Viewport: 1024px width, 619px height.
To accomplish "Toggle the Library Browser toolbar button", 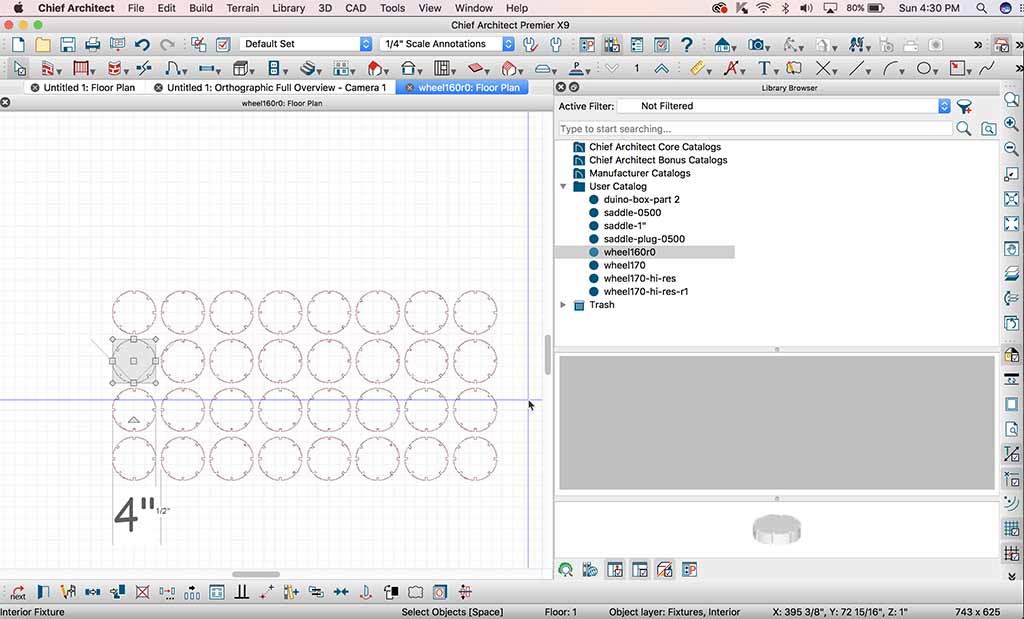I will click(x=612, y=44).
